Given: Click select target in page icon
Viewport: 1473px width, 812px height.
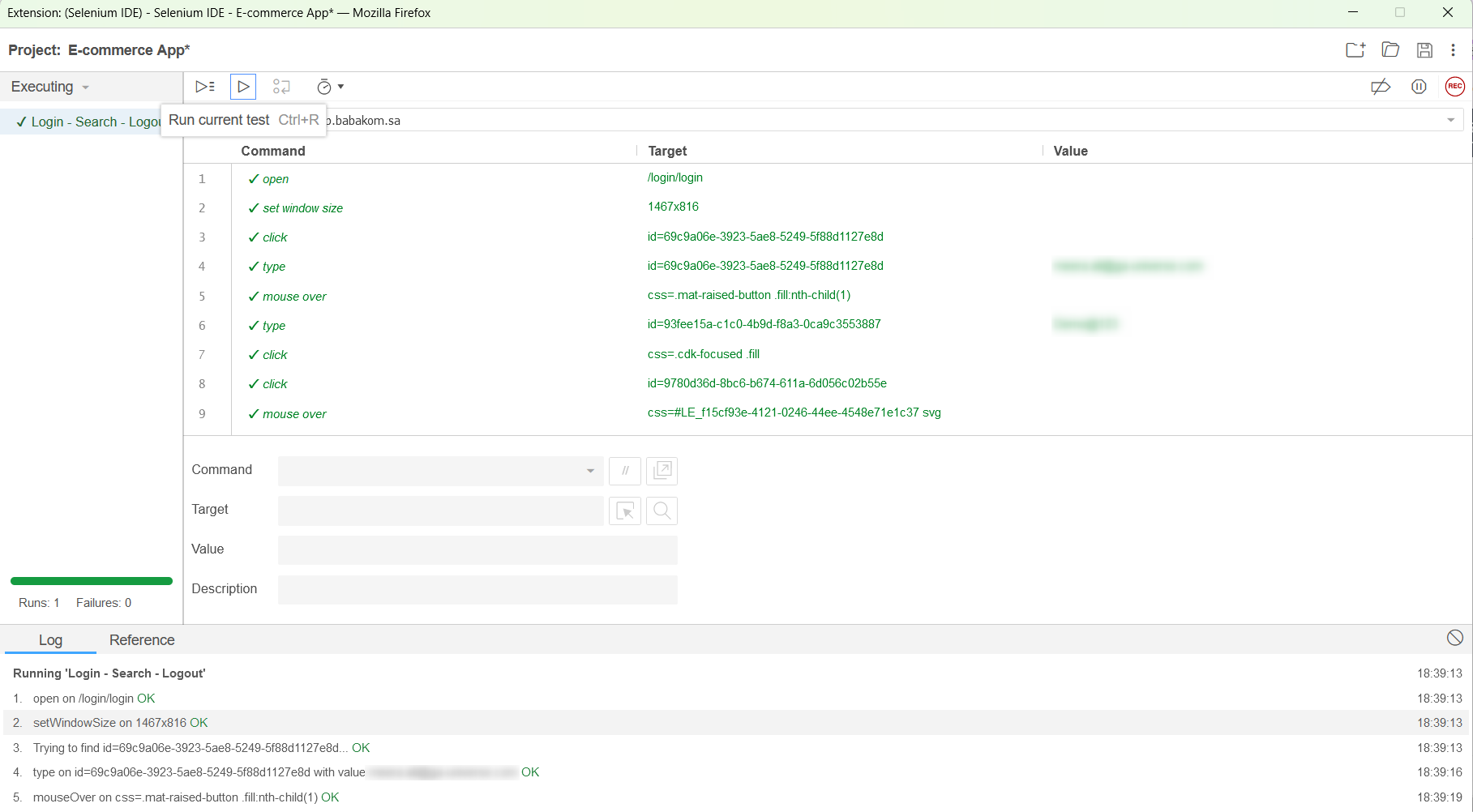Looking at the screenshot, I should point(625,511).
